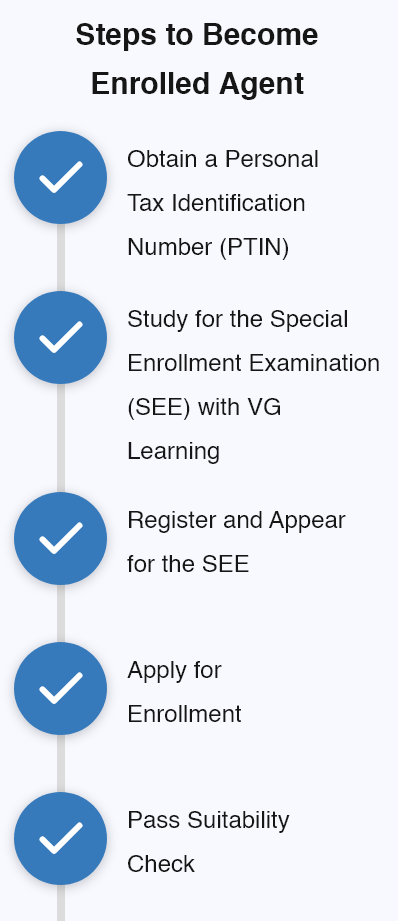The image size is (398, 921).
Task: Select the Pass Suitability Check checkmark icon
Action: click(60, 838)
